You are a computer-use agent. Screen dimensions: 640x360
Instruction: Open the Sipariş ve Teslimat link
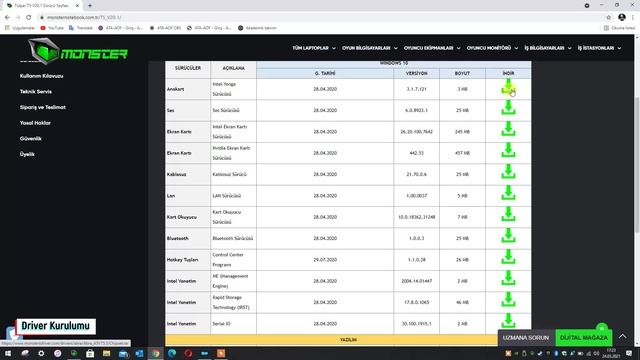pyautogui.click(x=42, y=107)
